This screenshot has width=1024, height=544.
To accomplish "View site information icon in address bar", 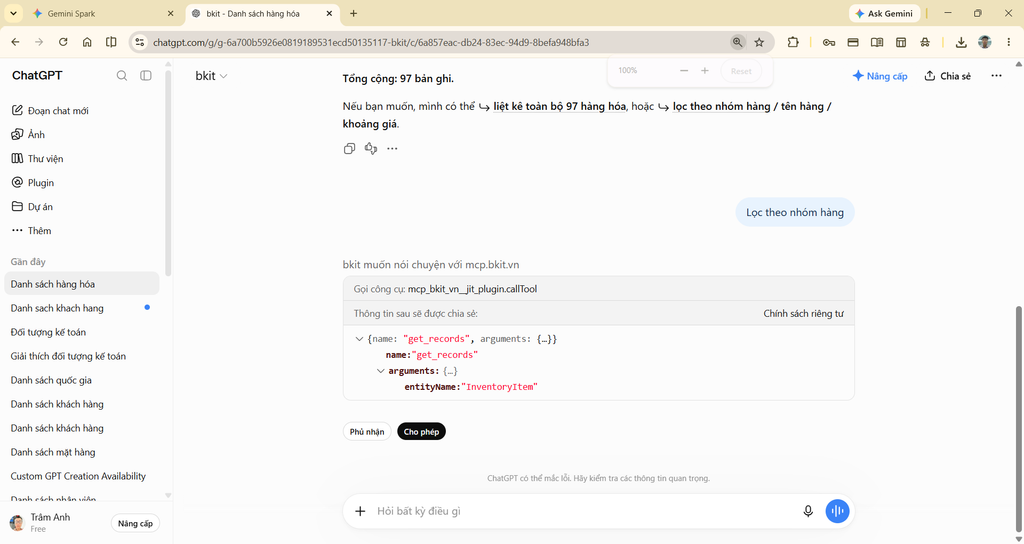I will pyautogui.click(x=139, y=42).
